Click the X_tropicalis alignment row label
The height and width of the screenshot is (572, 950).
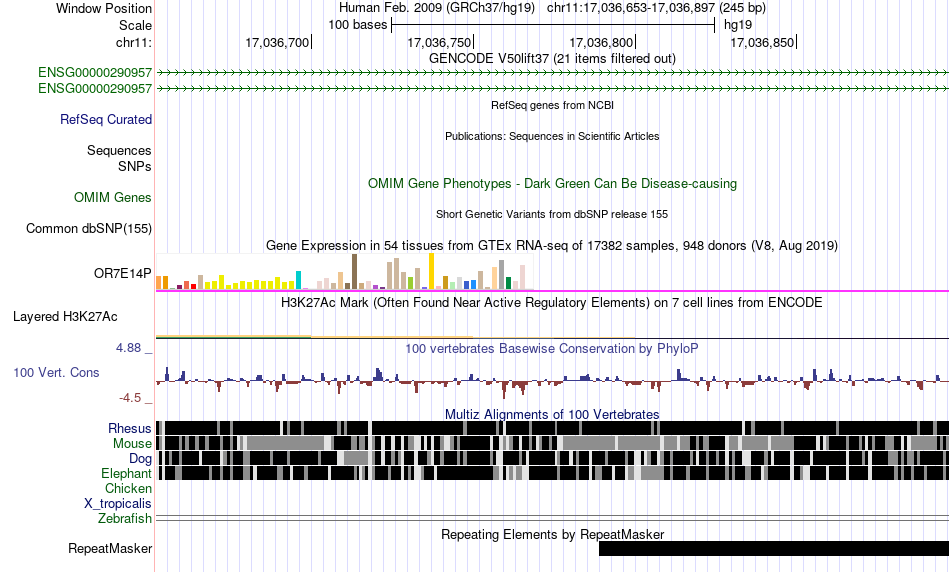(118, 504)
